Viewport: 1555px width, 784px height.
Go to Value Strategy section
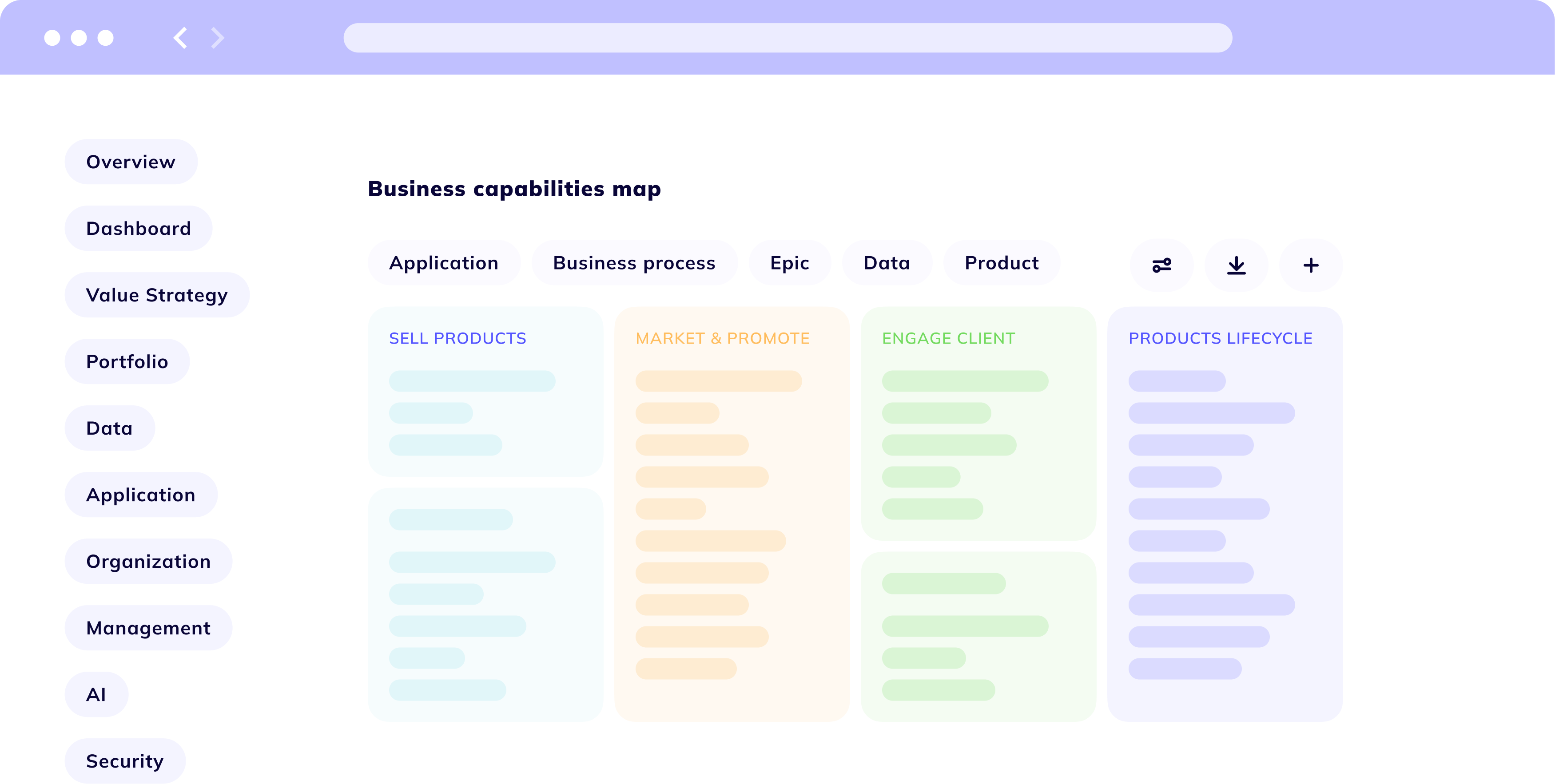click(157, 295)
